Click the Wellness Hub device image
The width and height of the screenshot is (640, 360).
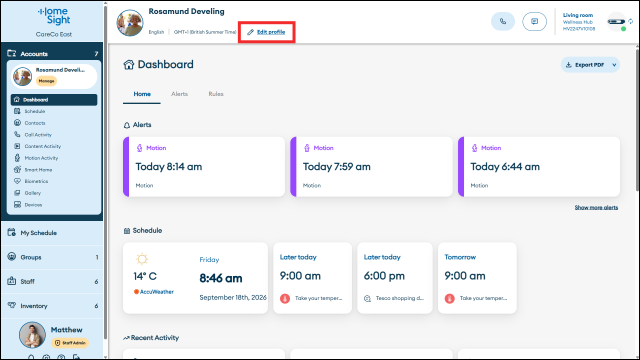tap(616, 22)
